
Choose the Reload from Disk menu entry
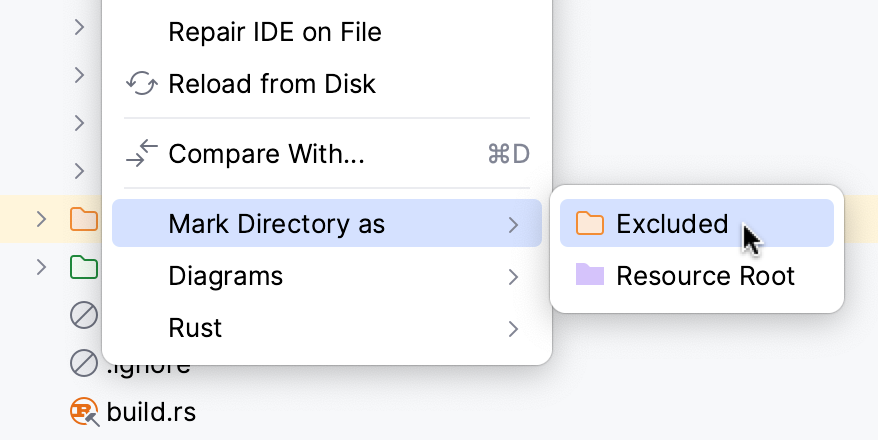tap(272, 84)
